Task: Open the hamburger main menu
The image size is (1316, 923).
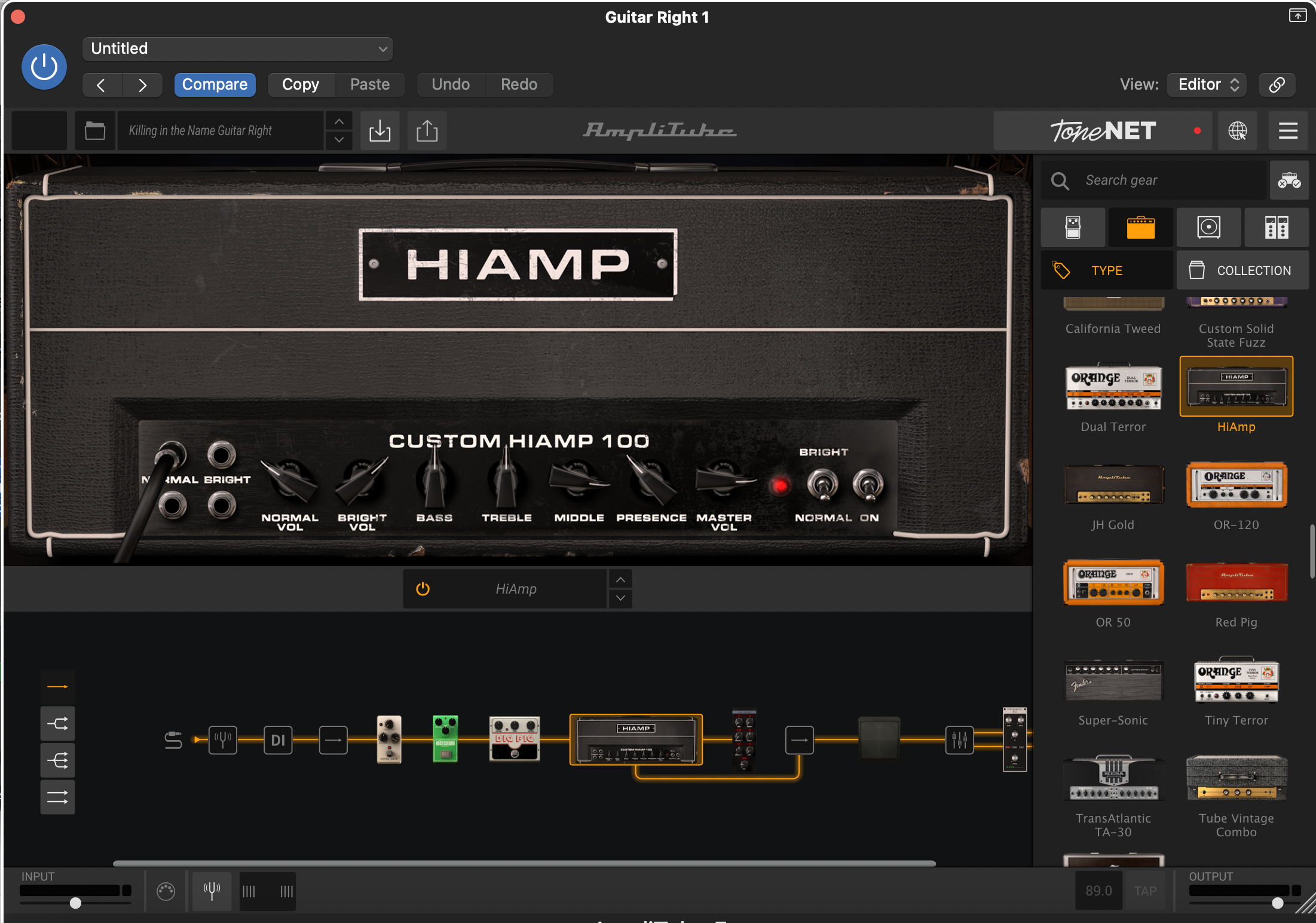Action: click(1288, 130)
